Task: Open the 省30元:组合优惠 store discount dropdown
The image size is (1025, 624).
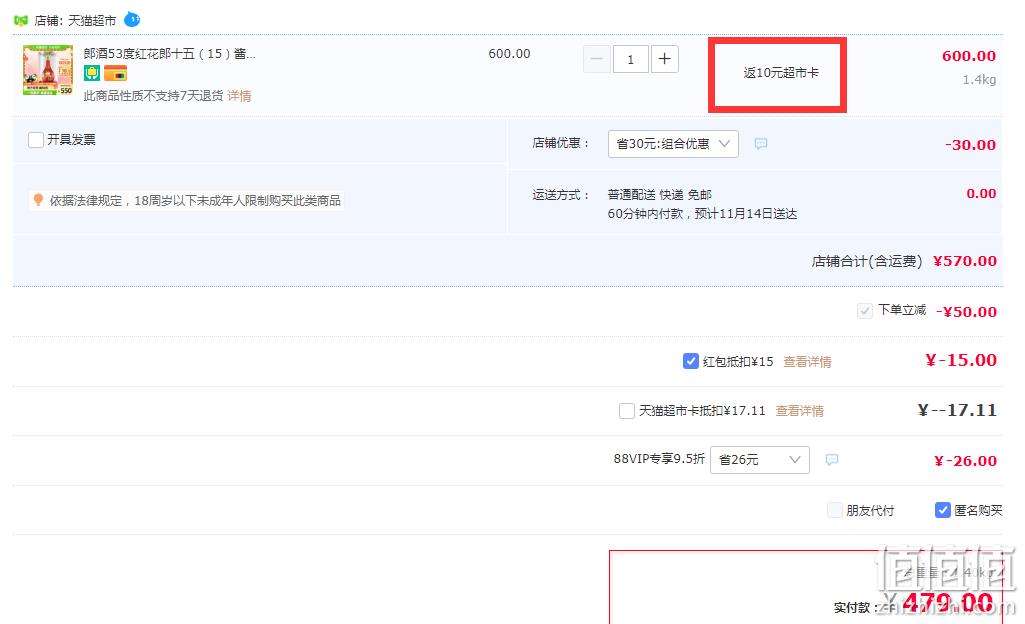Action: click(673, 144)
